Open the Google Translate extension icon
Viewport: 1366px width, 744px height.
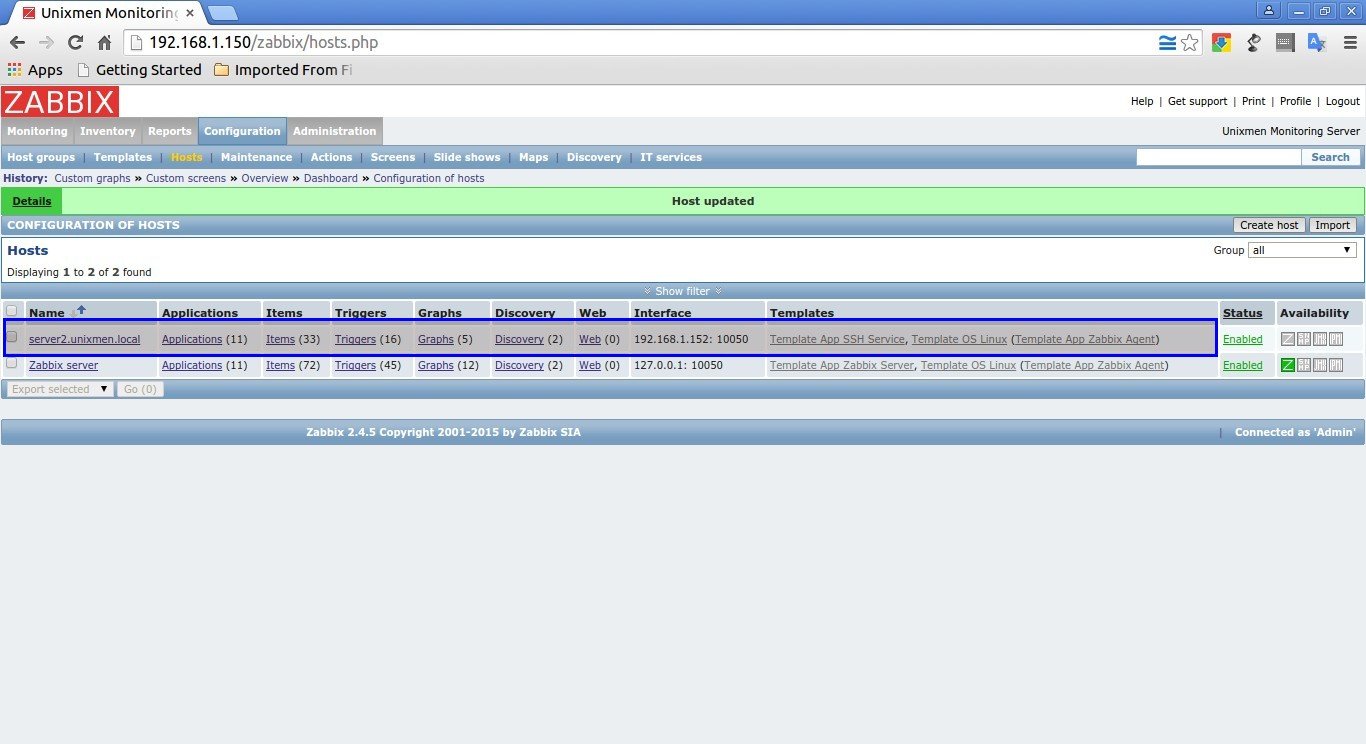pos(1317,43)
